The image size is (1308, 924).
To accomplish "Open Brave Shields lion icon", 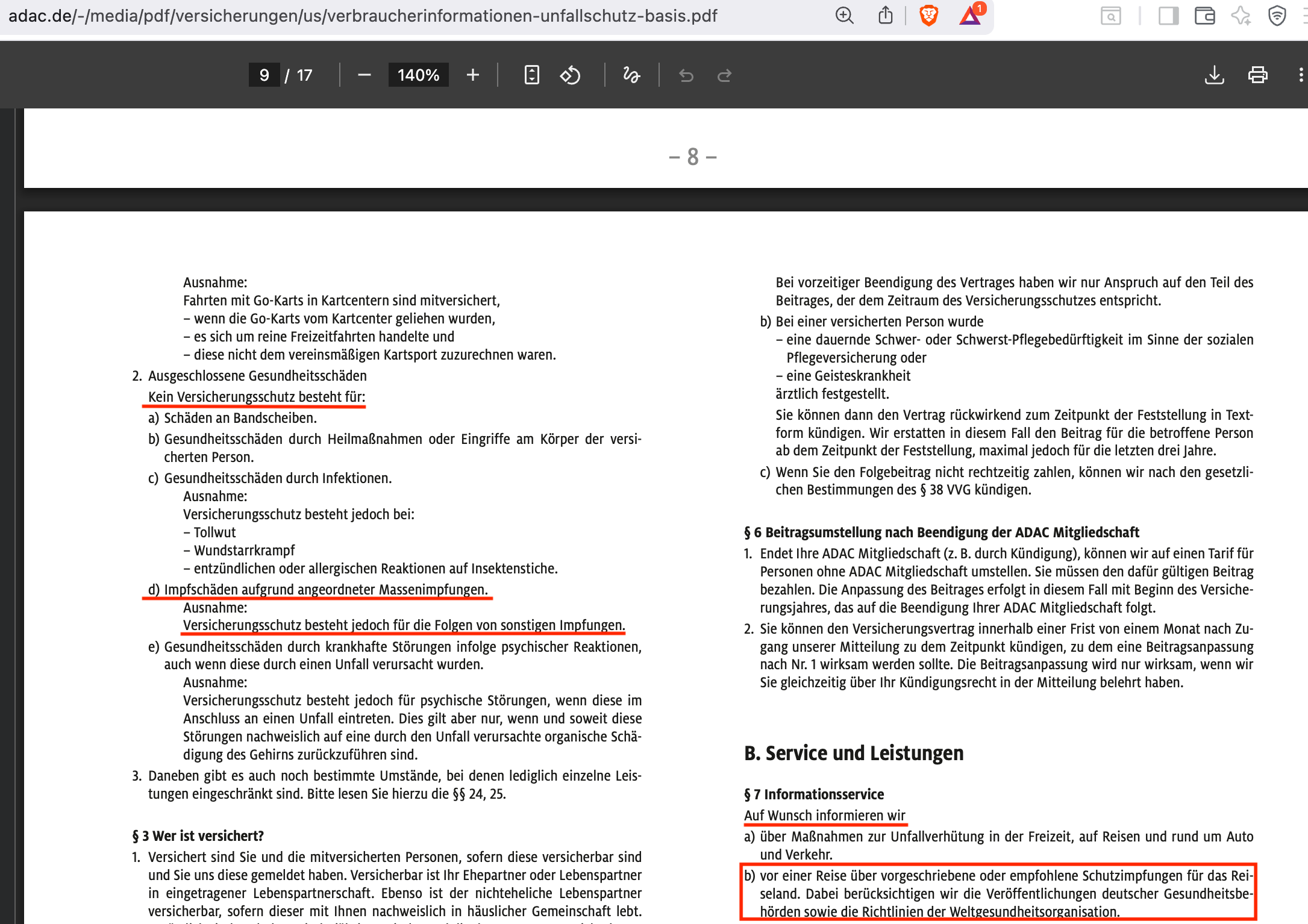I will pyautogui.click(x=928, y=16).
